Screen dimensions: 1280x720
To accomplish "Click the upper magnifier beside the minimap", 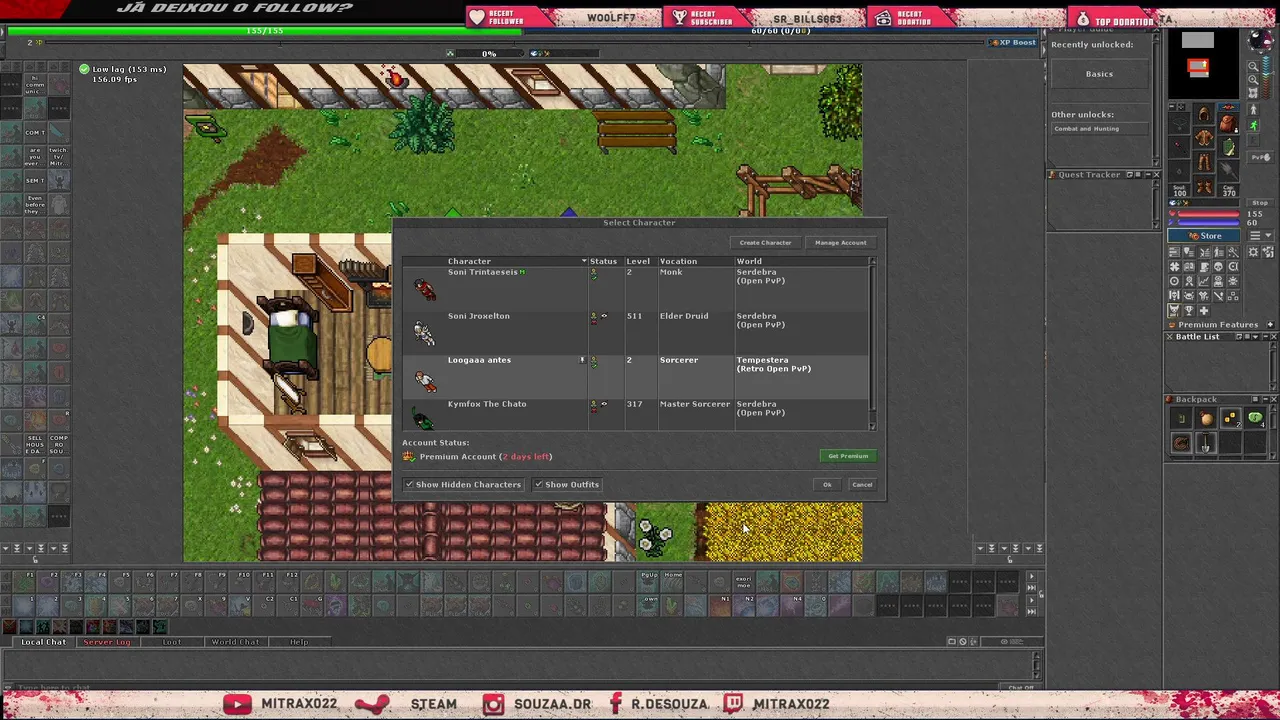I will (1253, 67).
